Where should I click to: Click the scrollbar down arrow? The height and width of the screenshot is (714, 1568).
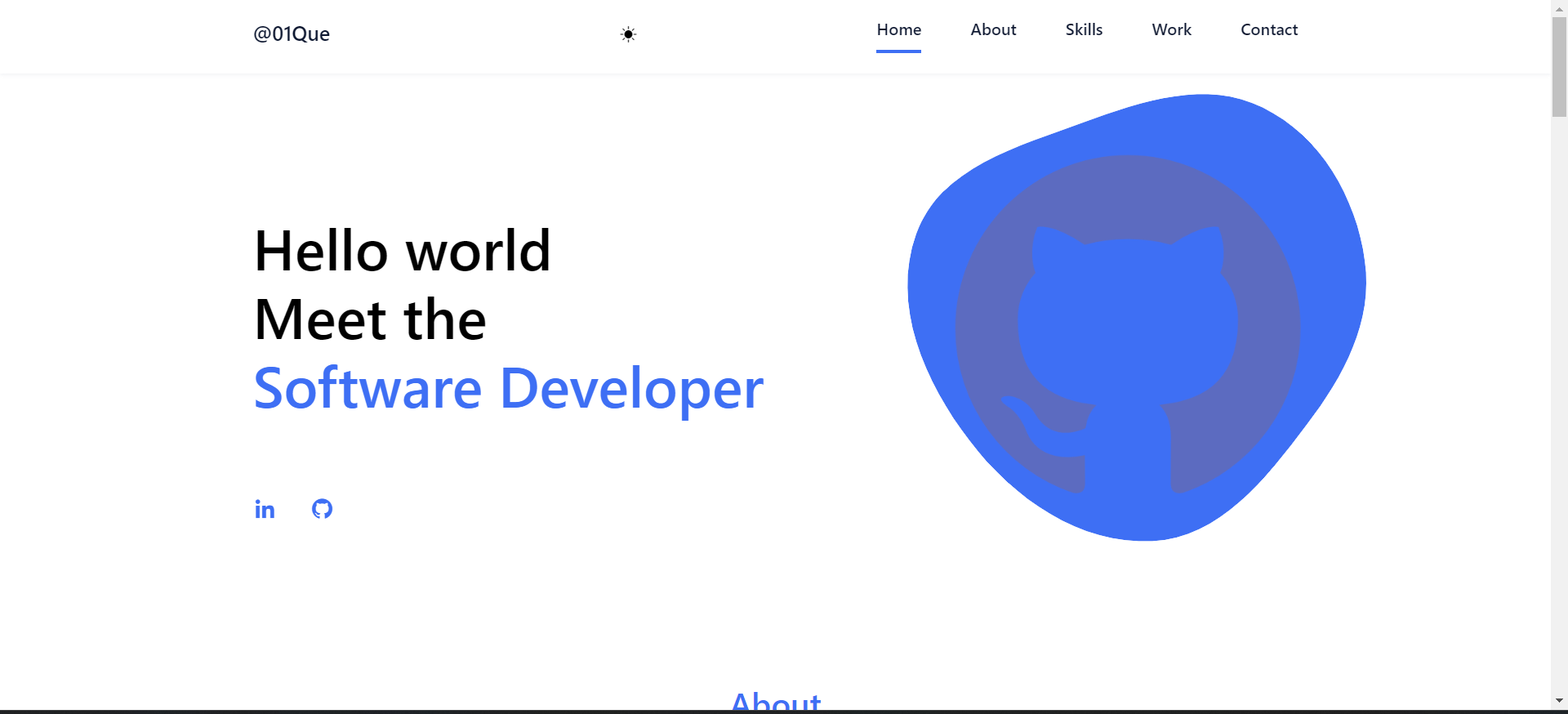pos(1559,700)
